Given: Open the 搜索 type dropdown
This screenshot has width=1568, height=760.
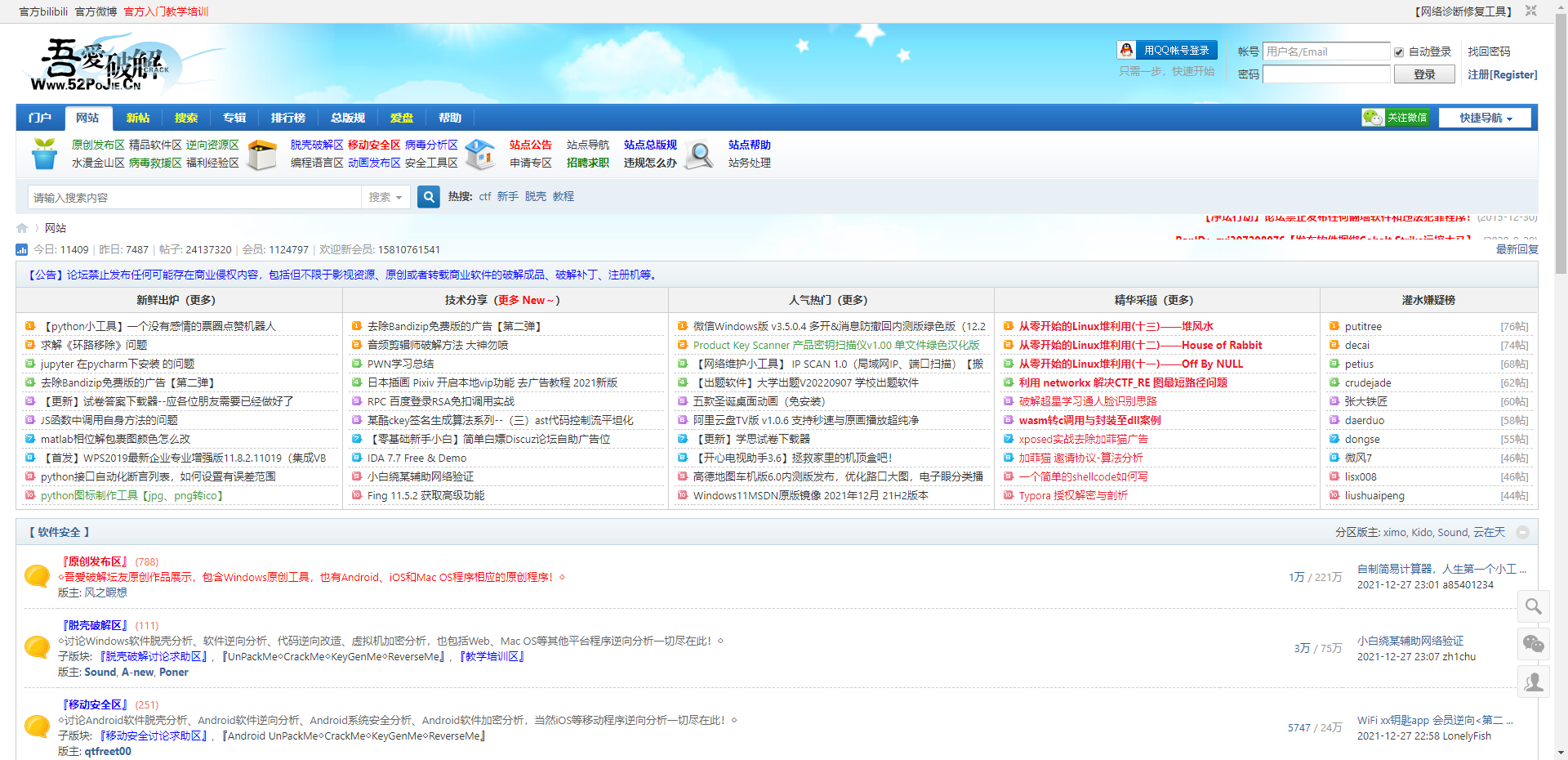Looking at the screenshot, I should point(385,197).
